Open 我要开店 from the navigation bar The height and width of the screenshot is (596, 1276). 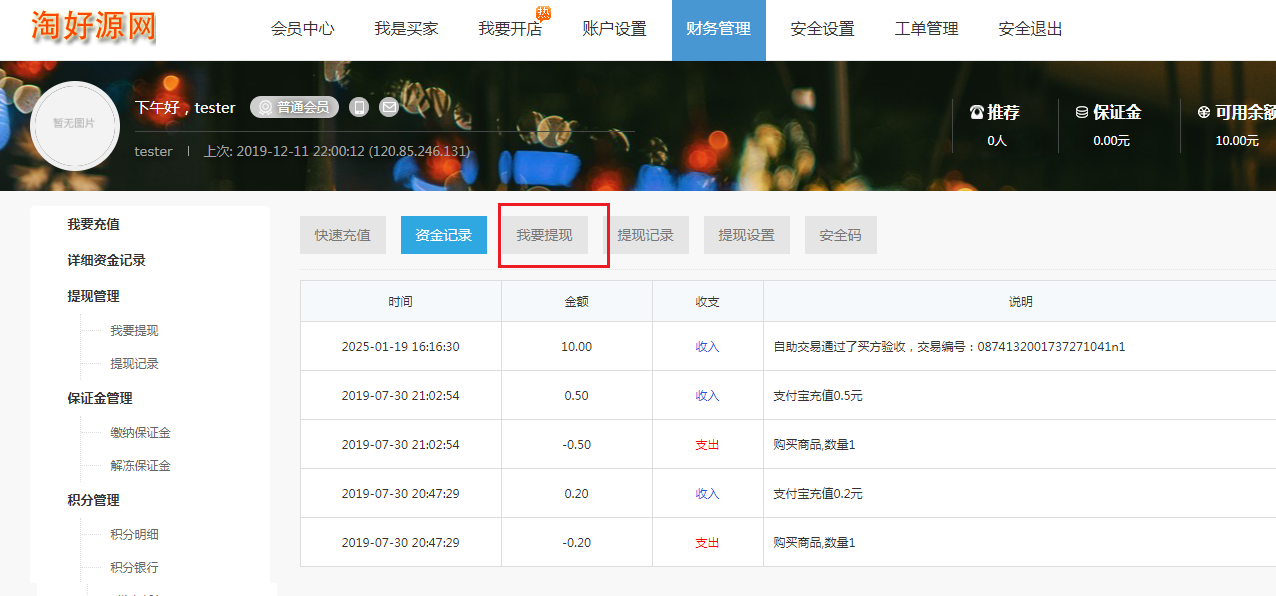510,29
